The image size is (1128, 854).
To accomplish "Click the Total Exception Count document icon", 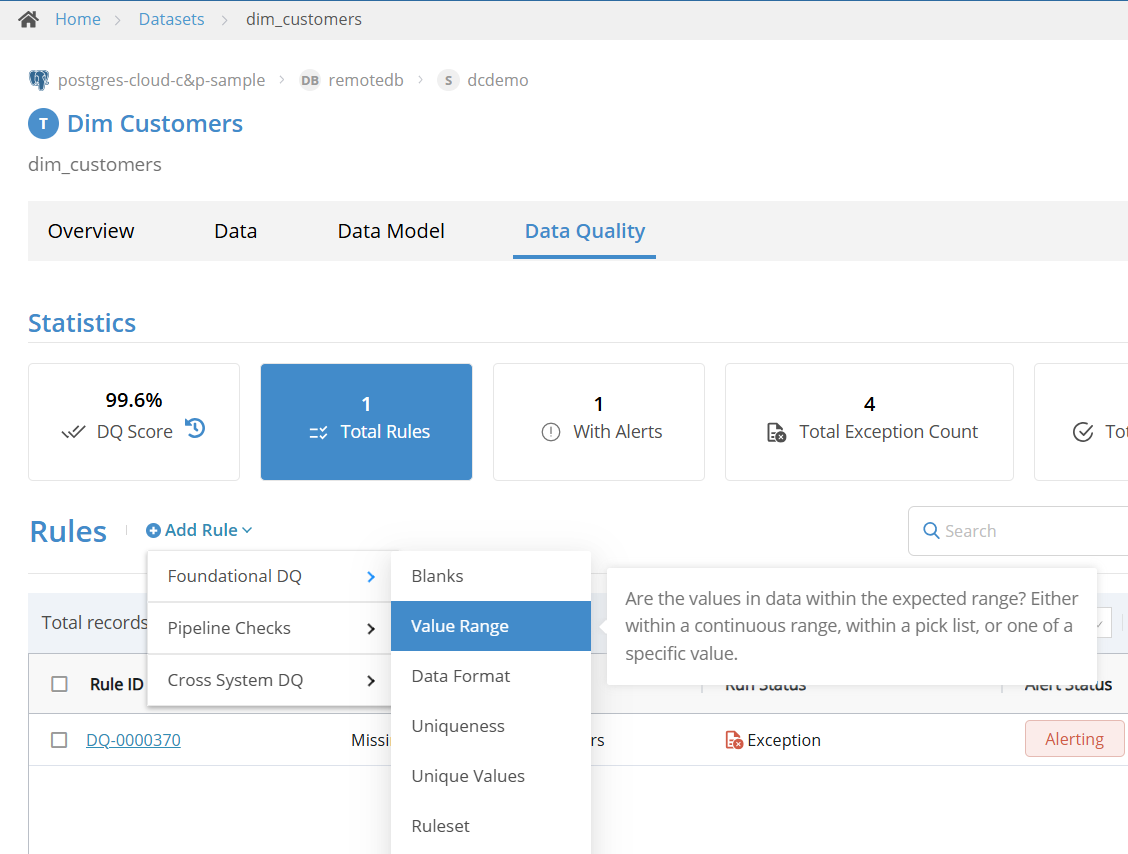I will [x=776, y=432].
